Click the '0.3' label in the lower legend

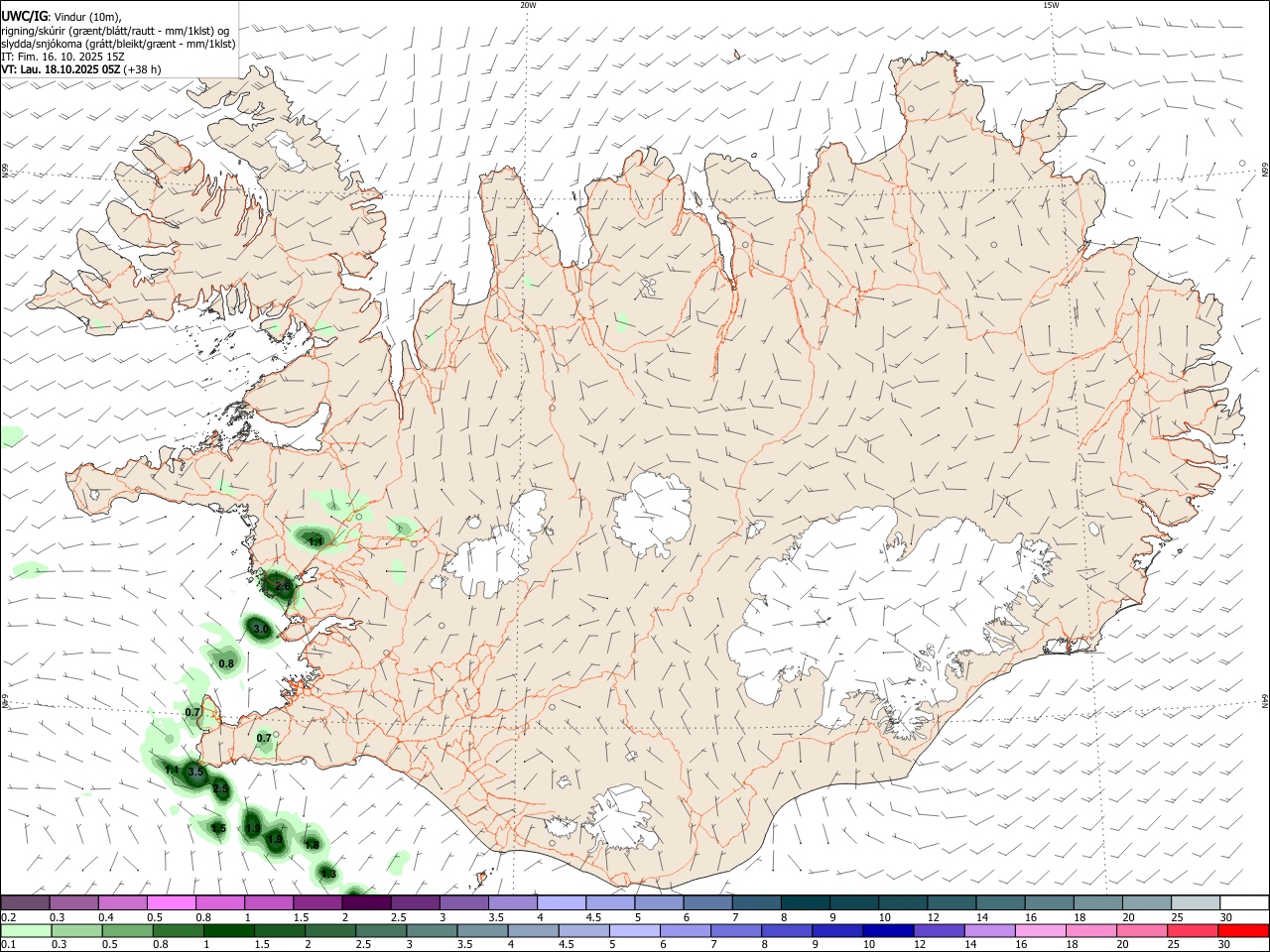58,945
